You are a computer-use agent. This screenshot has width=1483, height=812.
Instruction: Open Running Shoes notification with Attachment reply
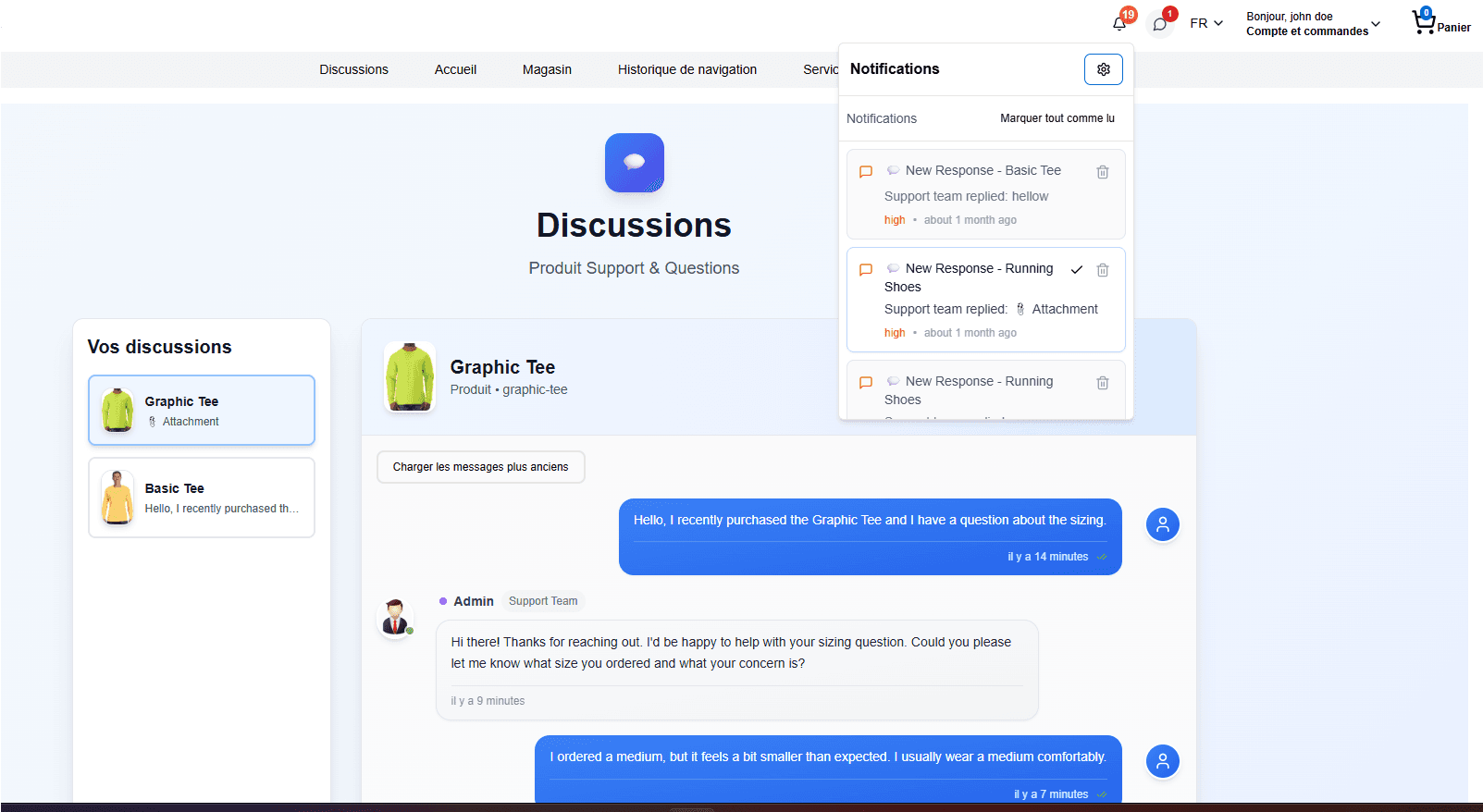click(985, 300)
